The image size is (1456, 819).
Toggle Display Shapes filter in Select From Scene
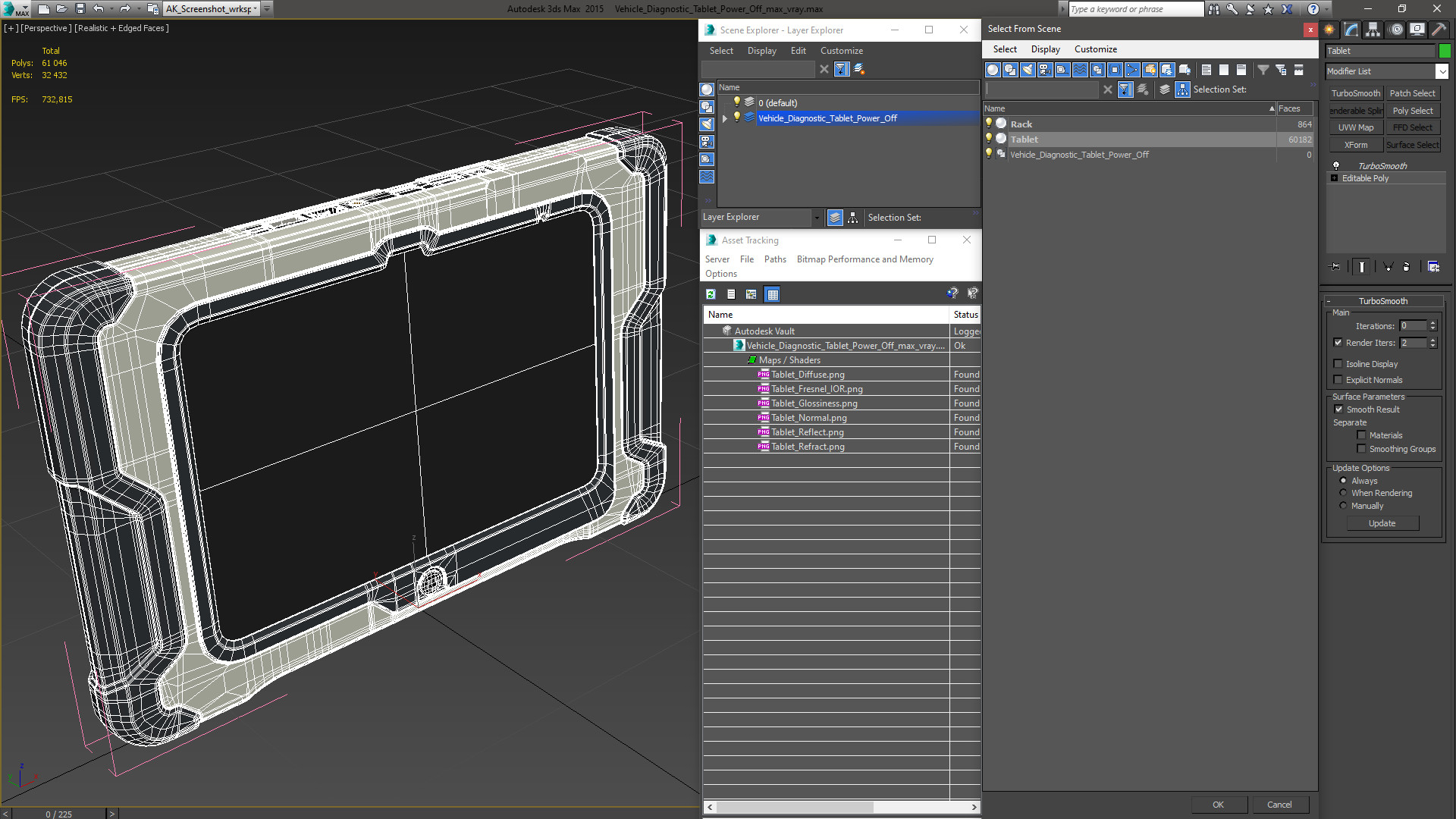(x=1010, y=70)
